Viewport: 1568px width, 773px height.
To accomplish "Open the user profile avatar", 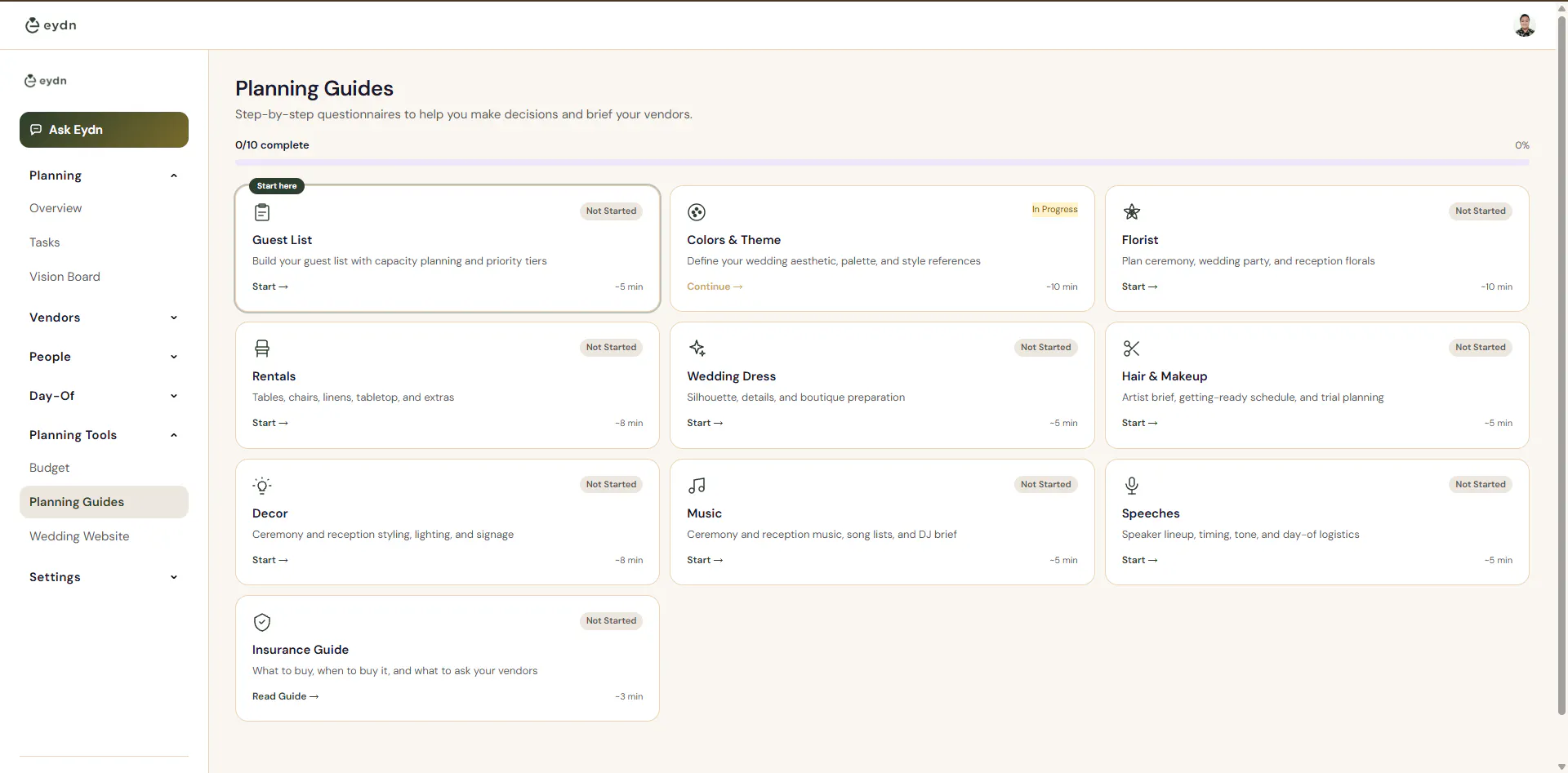I will tap(1525, 25).
